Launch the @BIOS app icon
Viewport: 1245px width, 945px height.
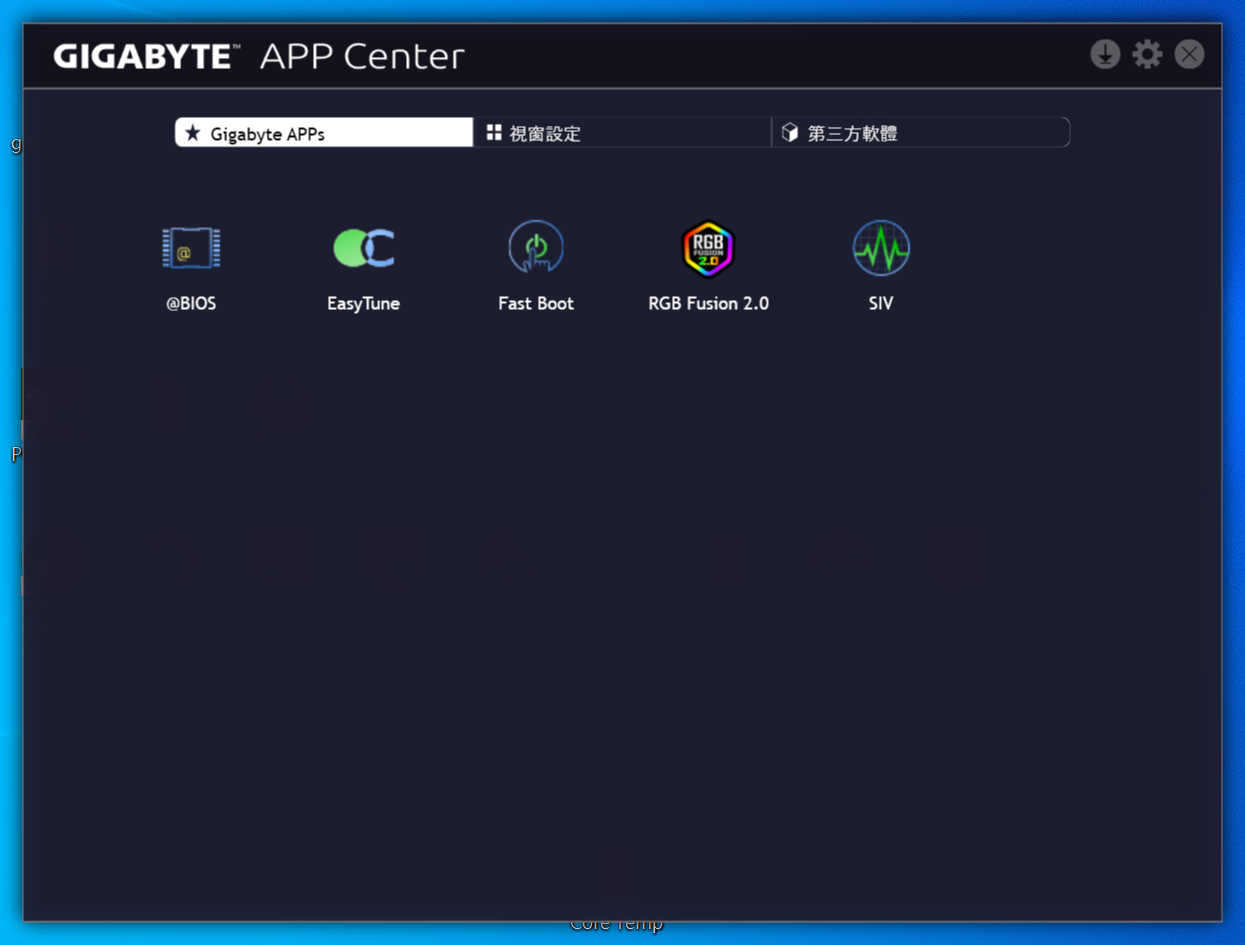click(x=191, y=248)
